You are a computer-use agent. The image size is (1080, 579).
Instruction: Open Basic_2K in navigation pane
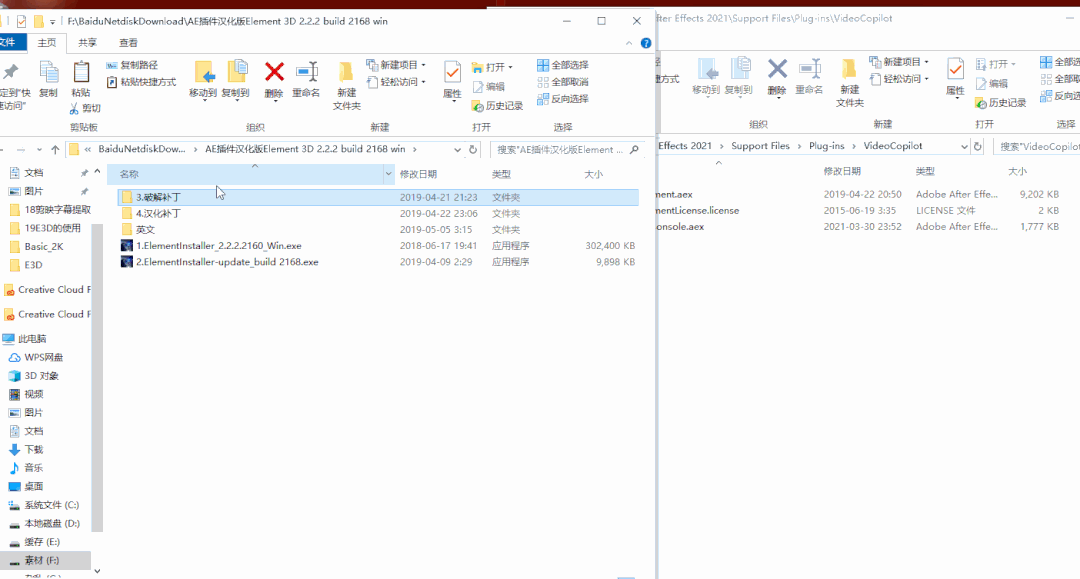tap(37, 246)
